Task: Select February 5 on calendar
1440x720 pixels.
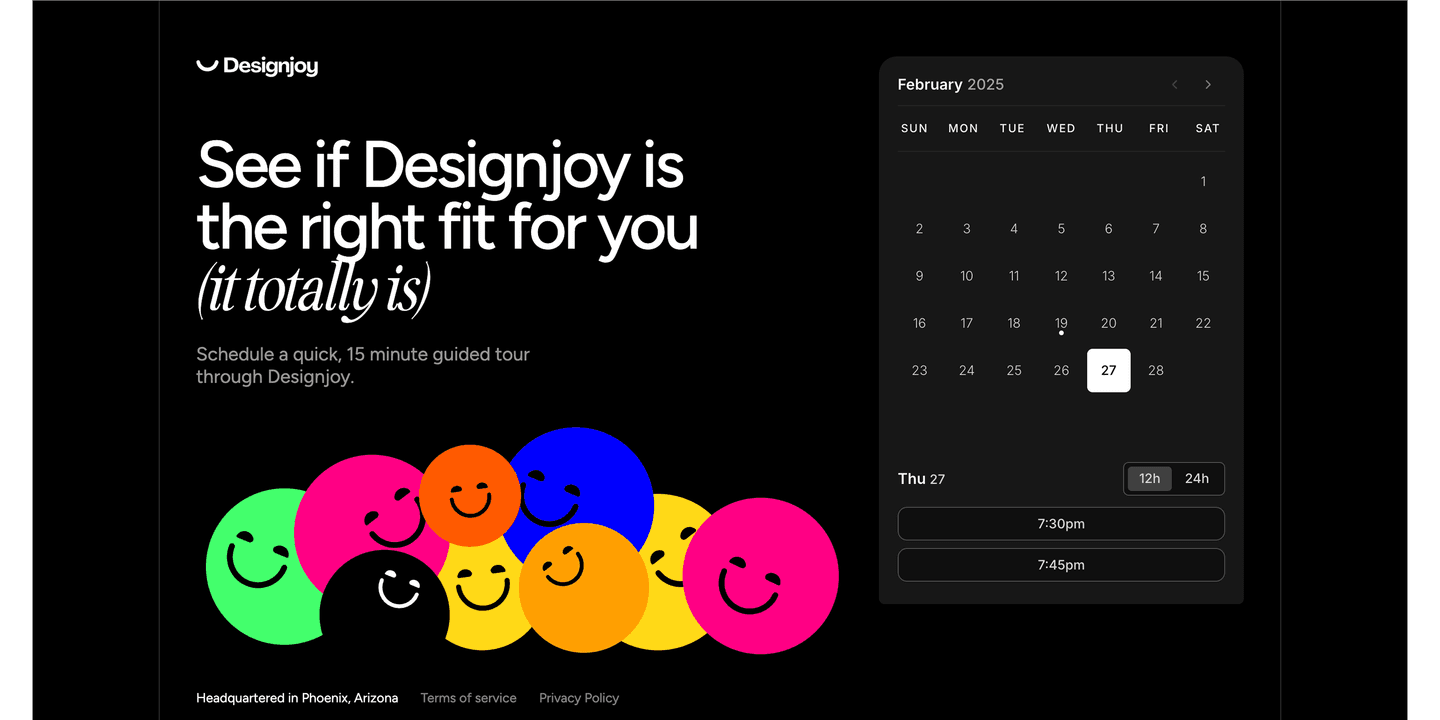Action: tap(1061, 229)
